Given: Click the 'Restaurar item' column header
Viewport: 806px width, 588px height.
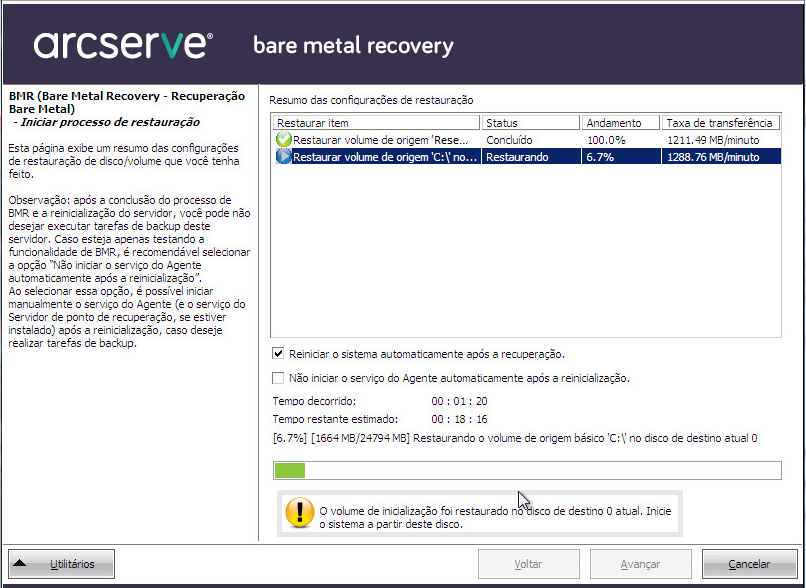Looking at the screenshot, I should pos(376,123).
